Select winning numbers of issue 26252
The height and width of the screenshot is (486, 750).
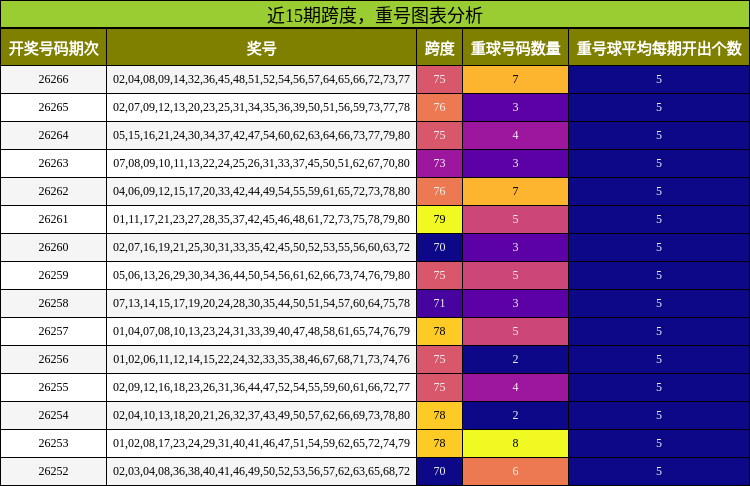[x=261, y=471]
